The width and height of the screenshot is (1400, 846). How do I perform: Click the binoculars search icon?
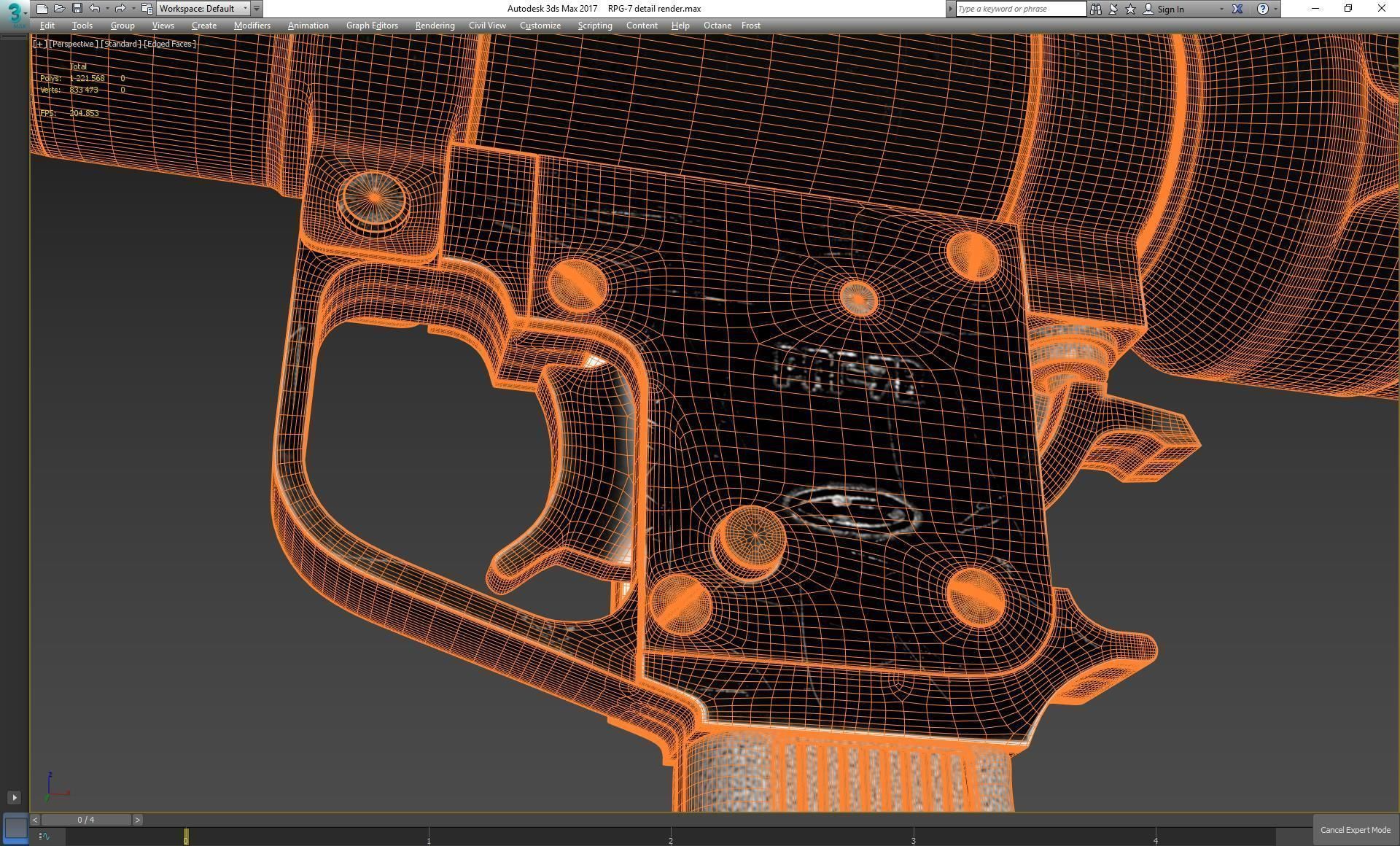click(x=1095, y=9)
